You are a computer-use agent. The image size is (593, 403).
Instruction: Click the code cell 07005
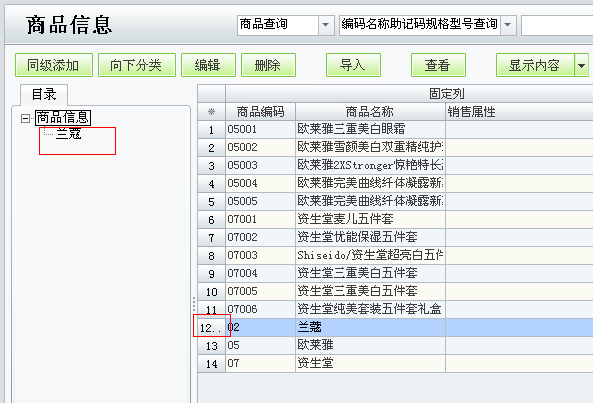click(x=260, y=291)
